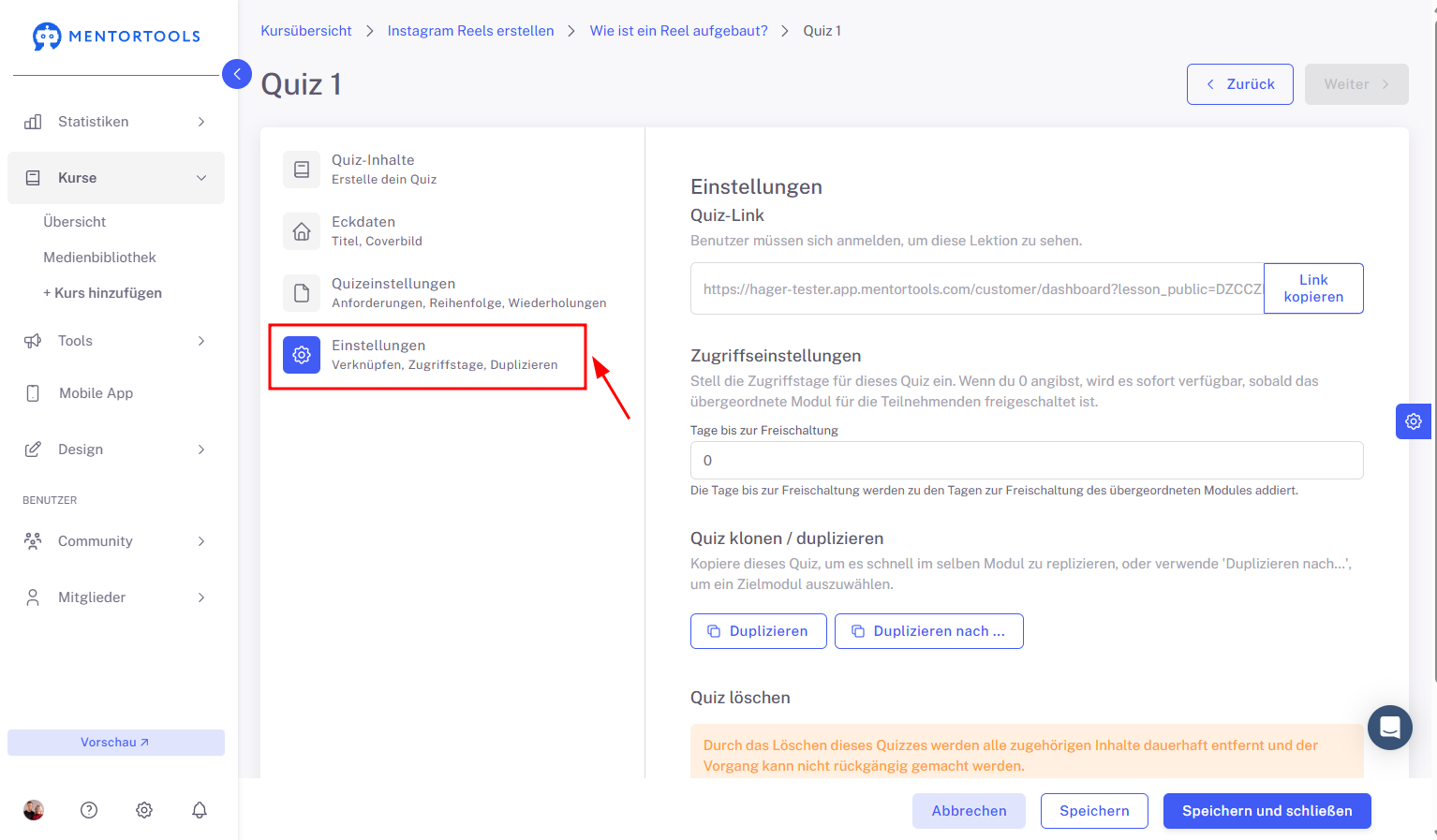The width and height of the screenshot is (1437, 840).
Task: Click Speichern und schließen button
Action: (1267, 811)
